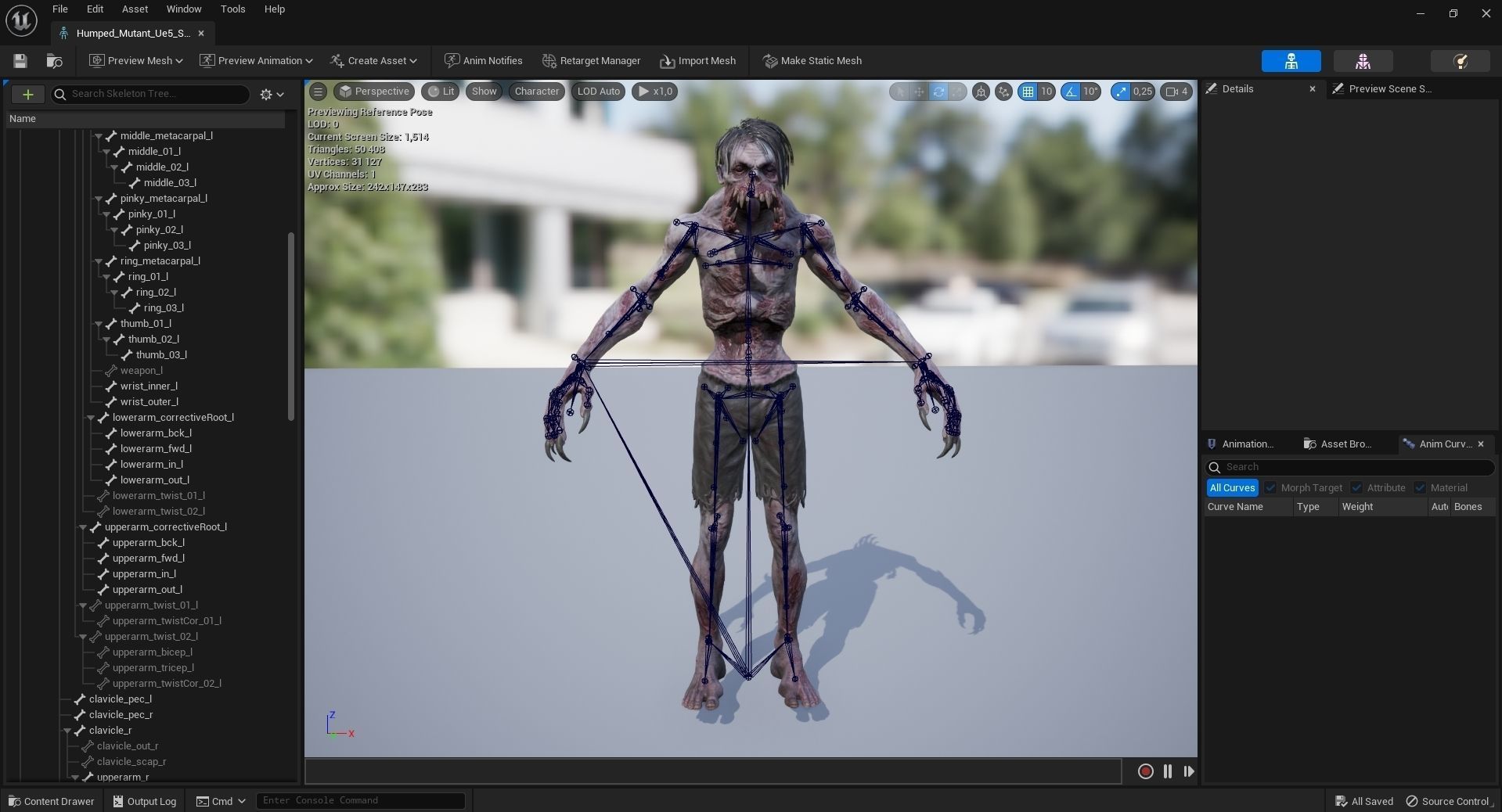The width and height of the screenshot is (1502, 812).
Task: Collapse the thumb_01_l tree node
Action: [x=99, y=324]
